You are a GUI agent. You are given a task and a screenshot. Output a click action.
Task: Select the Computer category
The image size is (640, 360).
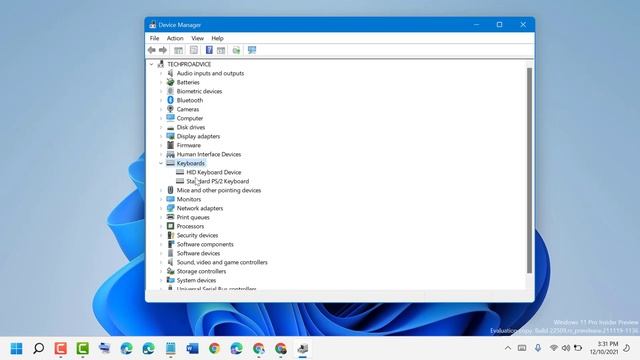tap(190, 118)
